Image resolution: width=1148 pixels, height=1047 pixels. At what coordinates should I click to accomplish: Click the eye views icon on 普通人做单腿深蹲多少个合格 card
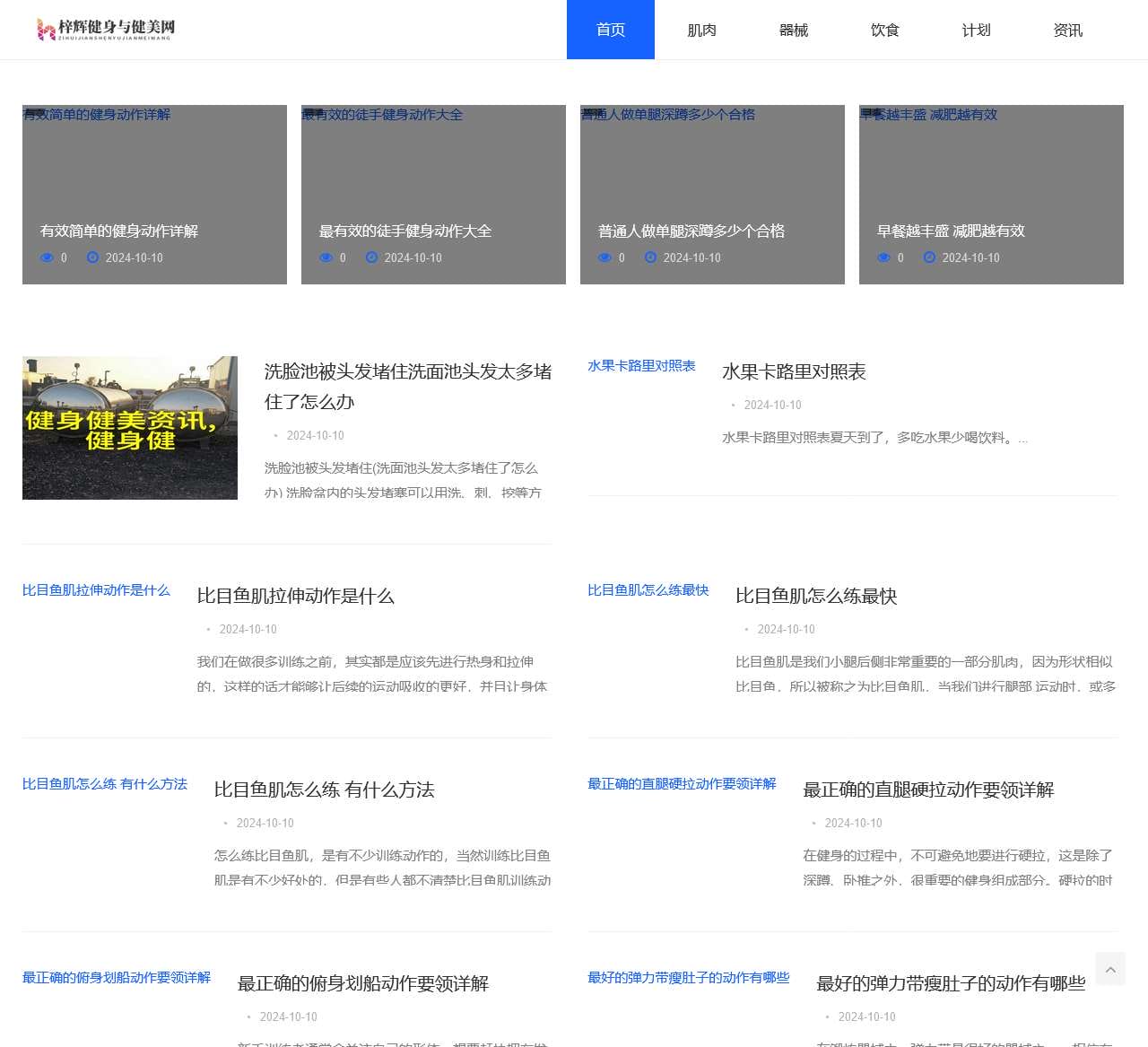604,257
